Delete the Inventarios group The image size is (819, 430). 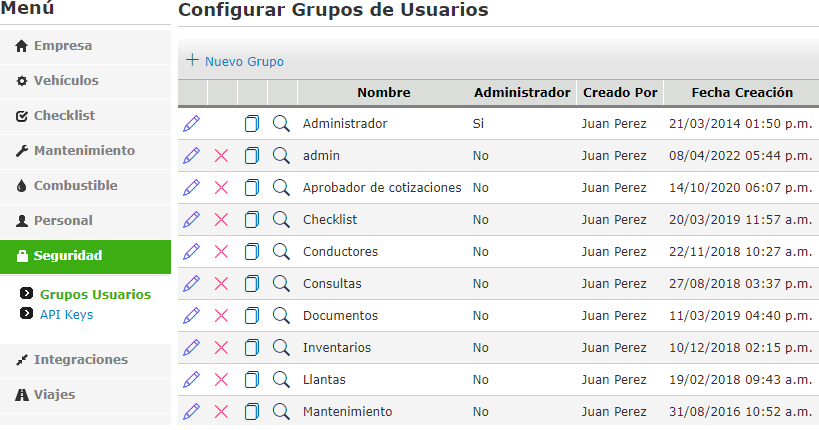click(221, 347)
